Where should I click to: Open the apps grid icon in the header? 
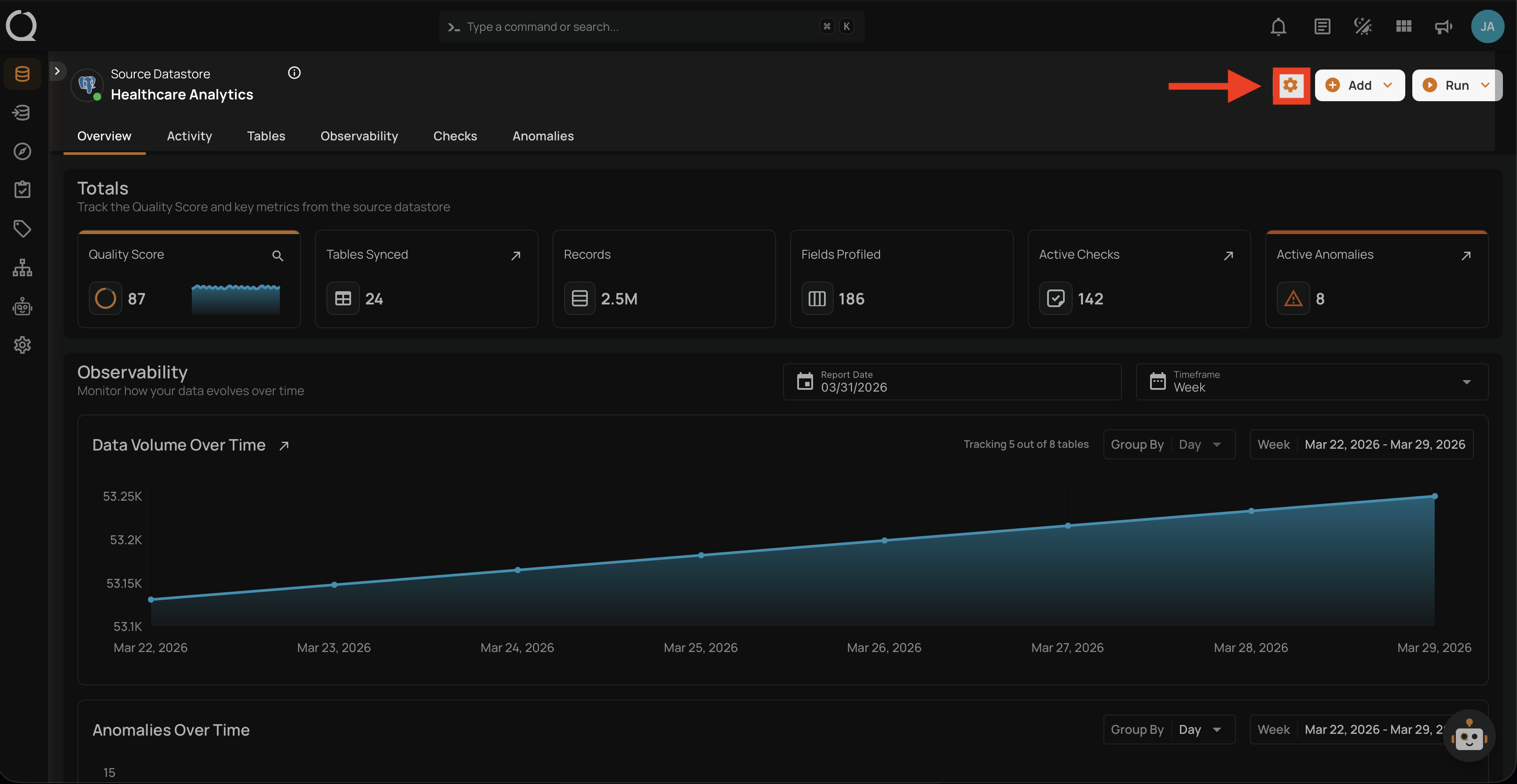click(x=1403, y=26)
